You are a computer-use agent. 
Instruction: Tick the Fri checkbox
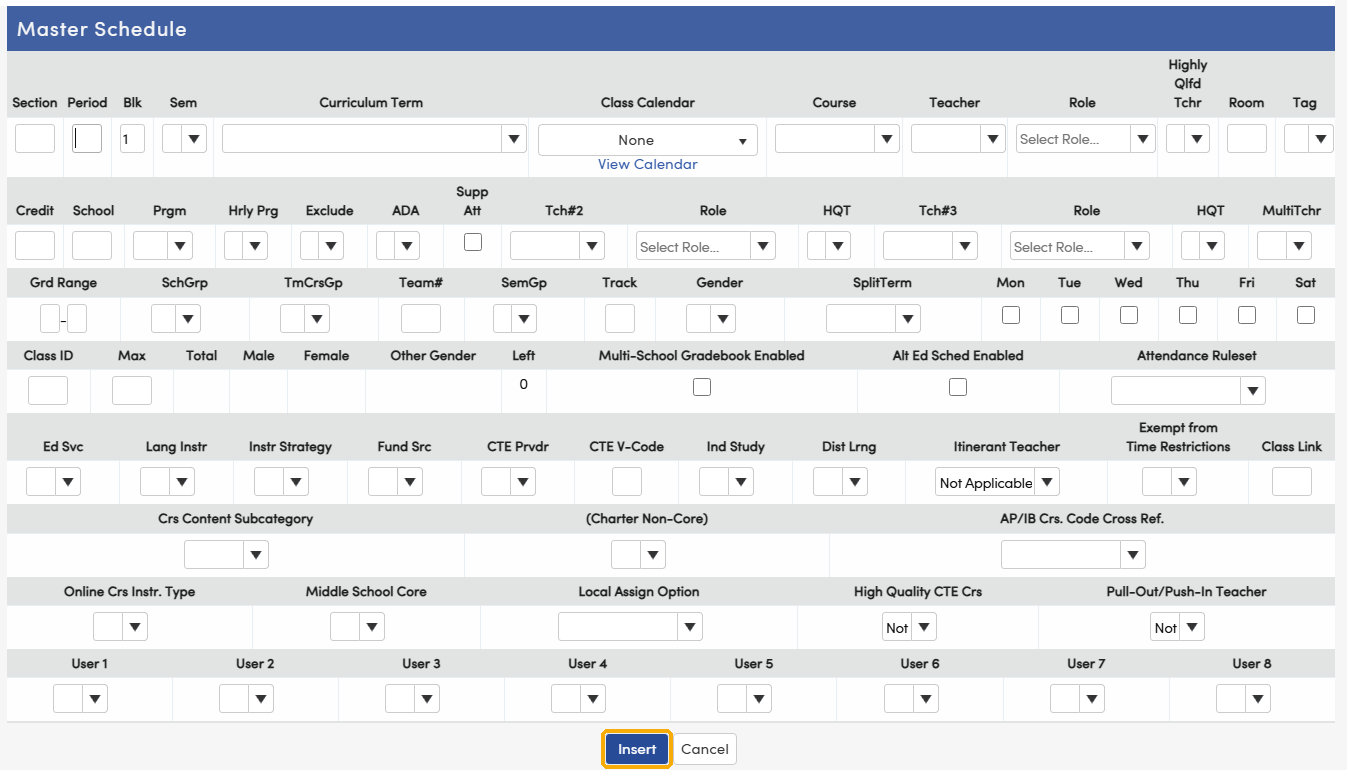click(x=1247, y=314)
